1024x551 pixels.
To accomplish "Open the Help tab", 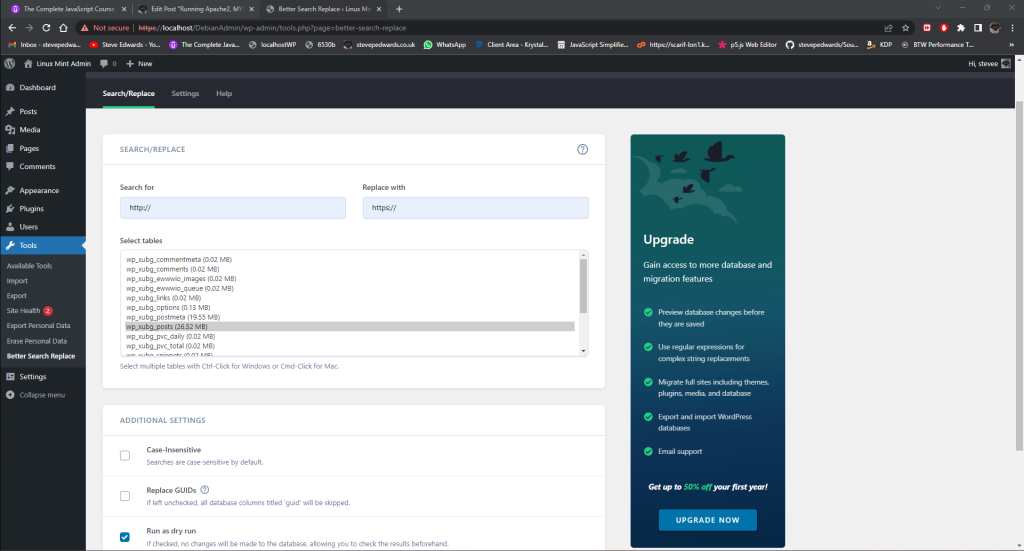I will pos(224,93).
